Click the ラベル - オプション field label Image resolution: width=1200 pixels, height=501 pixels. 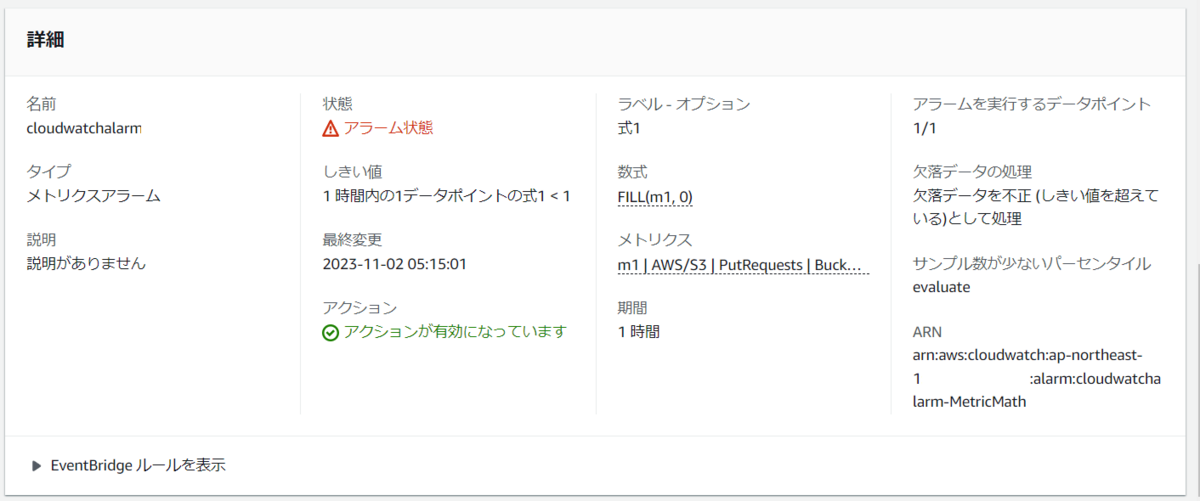tap(684, 104)
